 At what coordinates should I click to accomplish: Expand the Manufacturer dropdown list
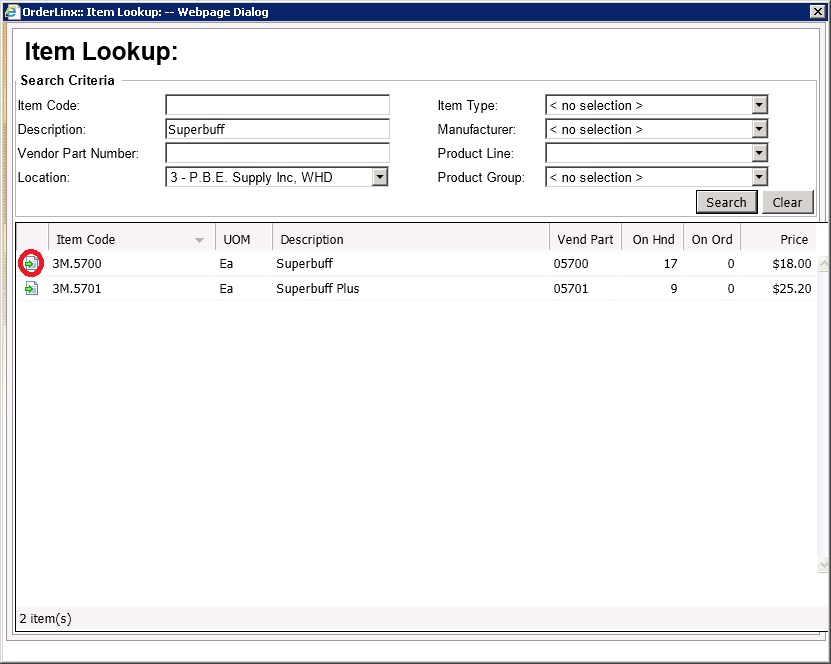tap(759, 129)
